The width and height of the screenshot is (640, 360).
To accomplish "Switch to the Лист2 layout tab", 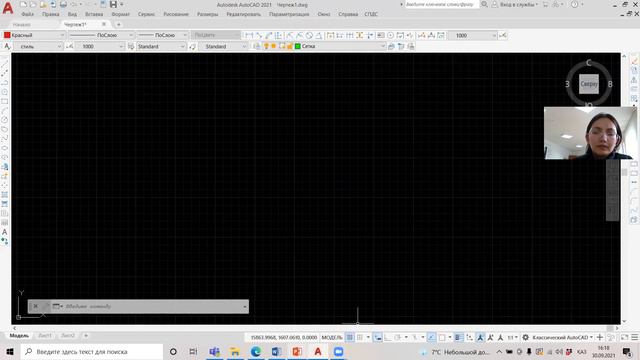I will tap(68, 336).
